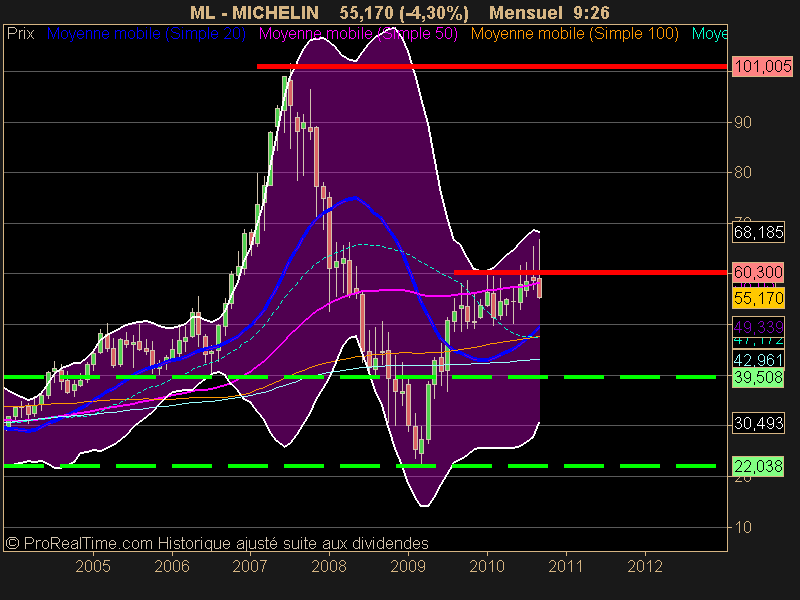
Task: Select the Moyenne mobile (Simple 20) legend
Action: point(146,34)
